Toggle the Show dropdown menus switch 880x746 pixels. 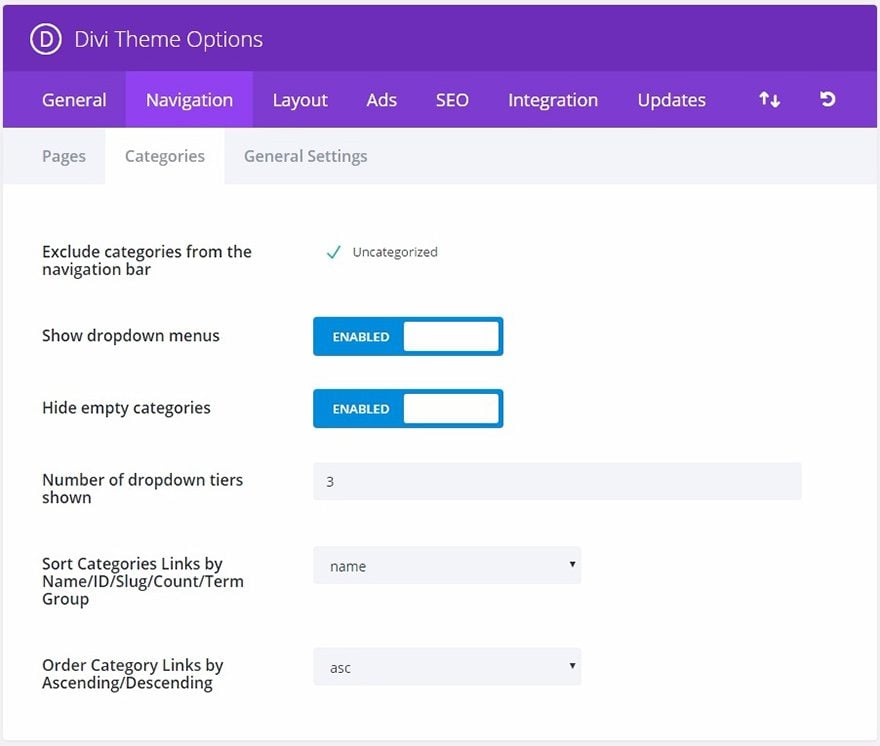(x=408, y=336)
